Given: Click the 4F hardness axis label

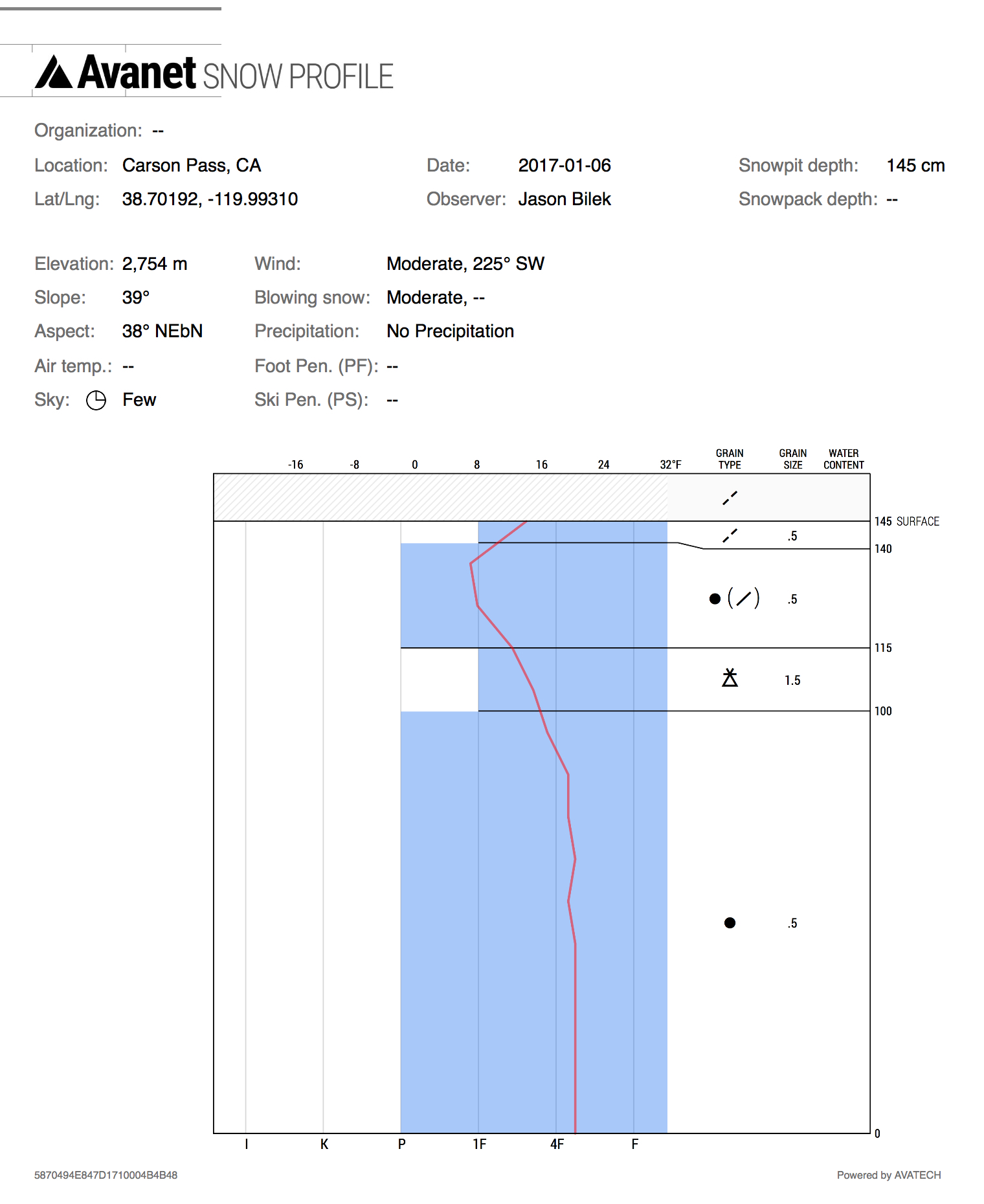Looking at the screenshot, I should point(557,1144).
